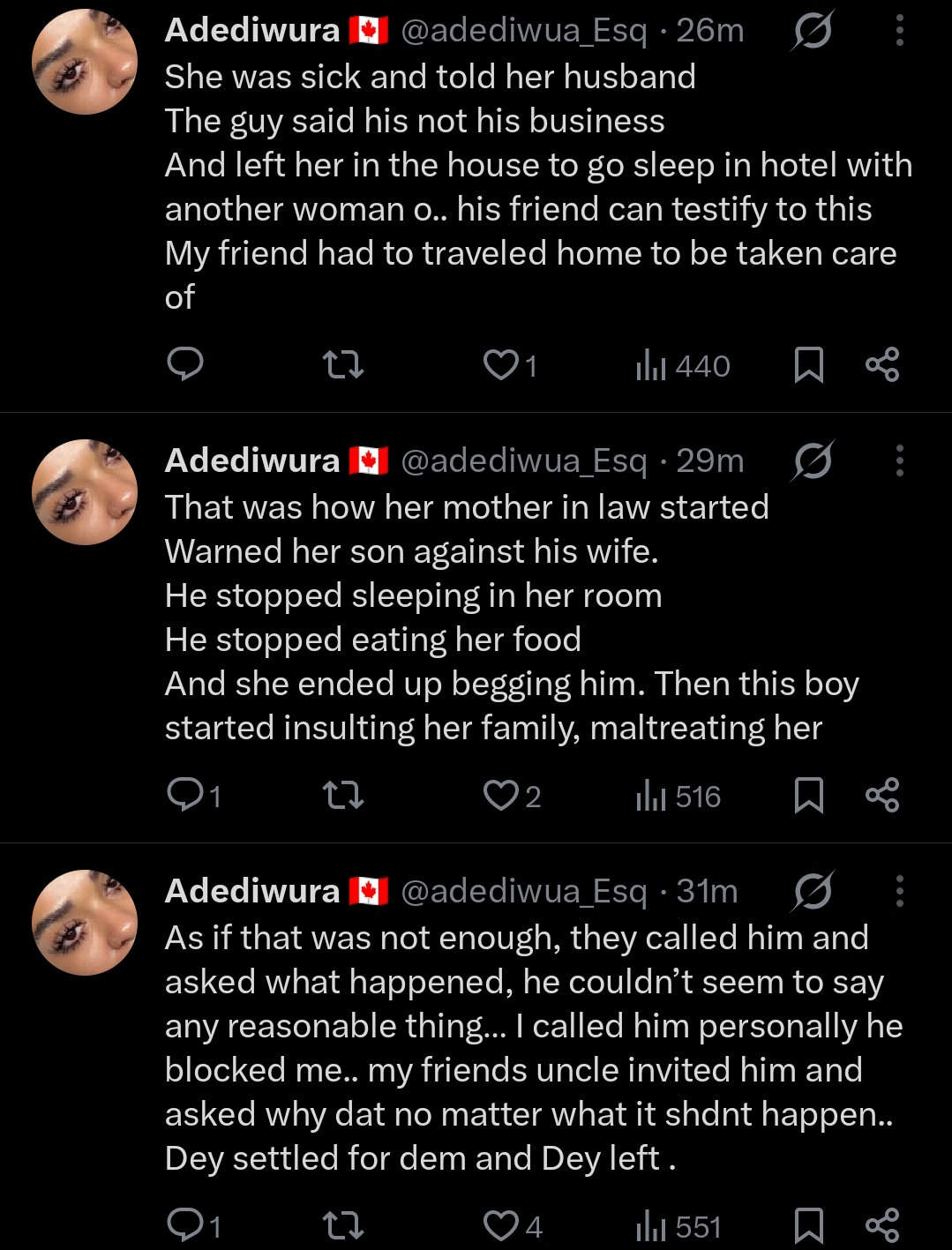952x1250 pixels.
Task: Share the tweet posted 26m ago
Action: pyautogui.click(x=882, y=364)
